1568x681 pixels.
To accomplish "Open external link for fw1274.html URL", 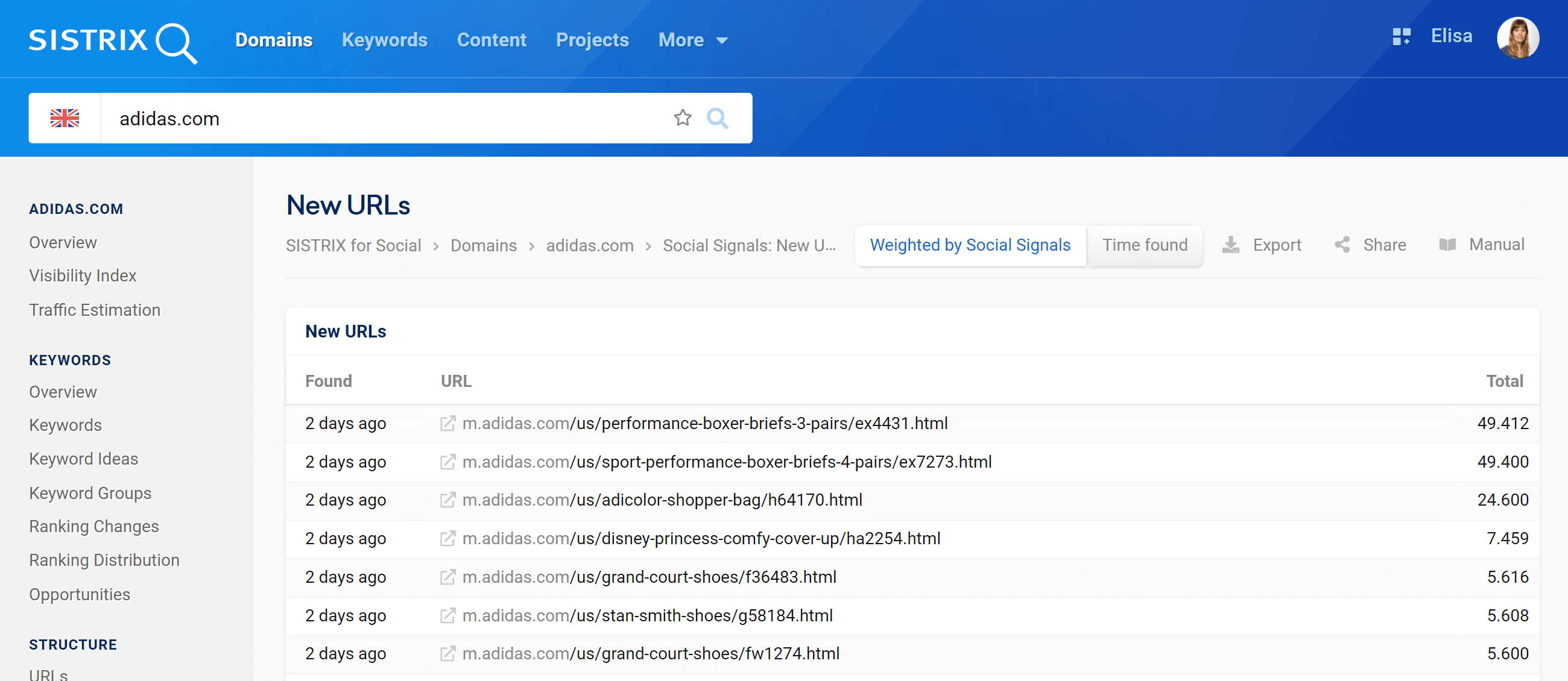I will tap(447, 653).
